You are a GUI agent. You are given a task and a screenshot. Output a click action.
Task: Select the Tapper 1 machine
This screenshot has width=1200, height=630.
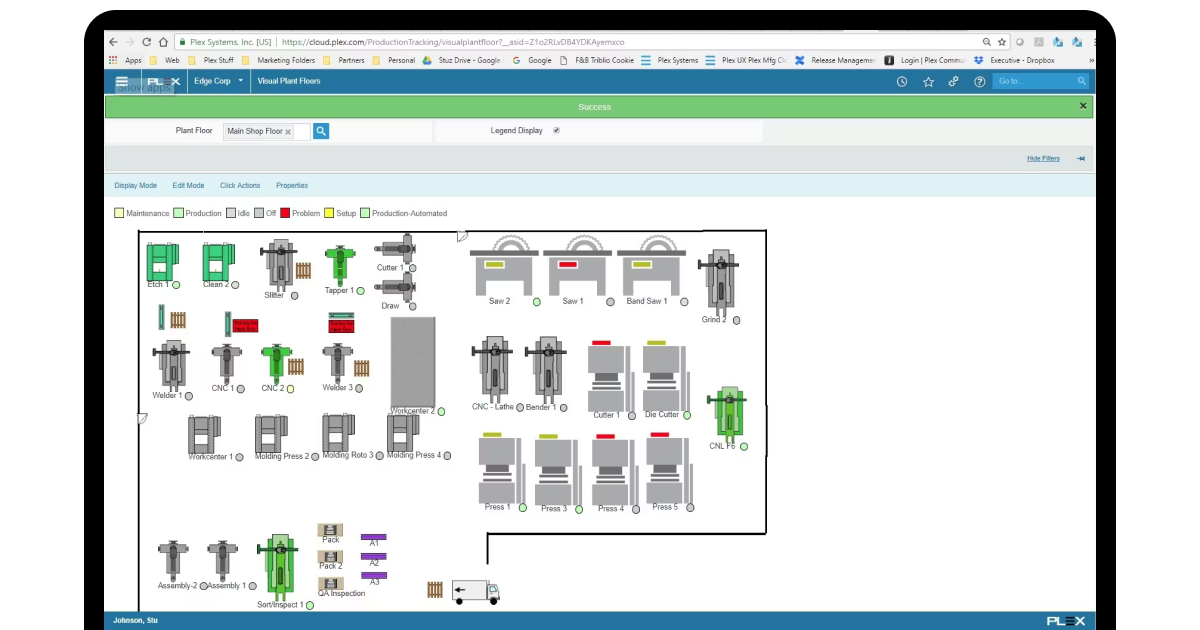tap(340, 265)
